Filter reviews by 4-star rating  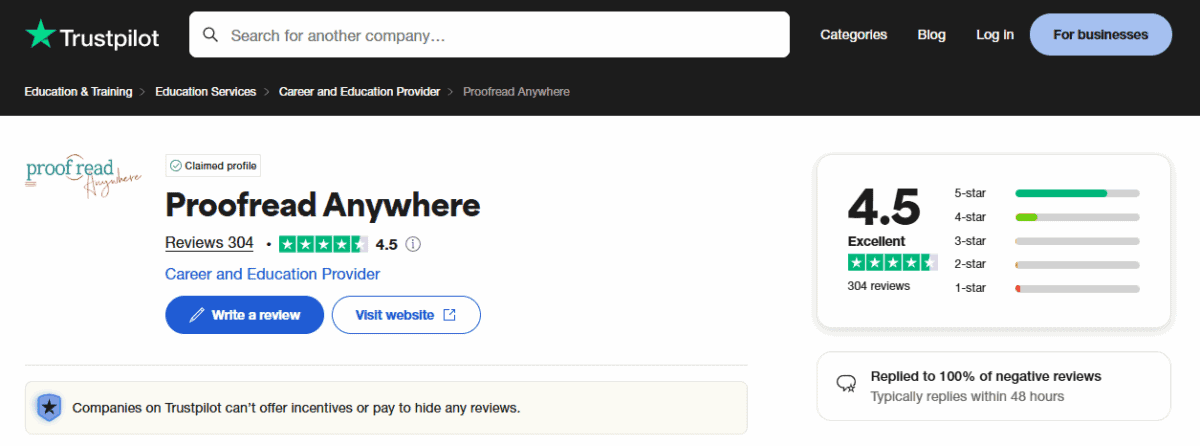click(x=1047, y=217)
